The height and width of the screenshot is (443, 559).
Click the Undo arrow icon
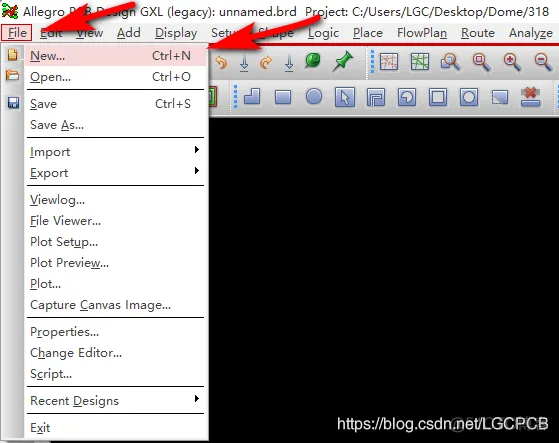[x=221, y=63]
